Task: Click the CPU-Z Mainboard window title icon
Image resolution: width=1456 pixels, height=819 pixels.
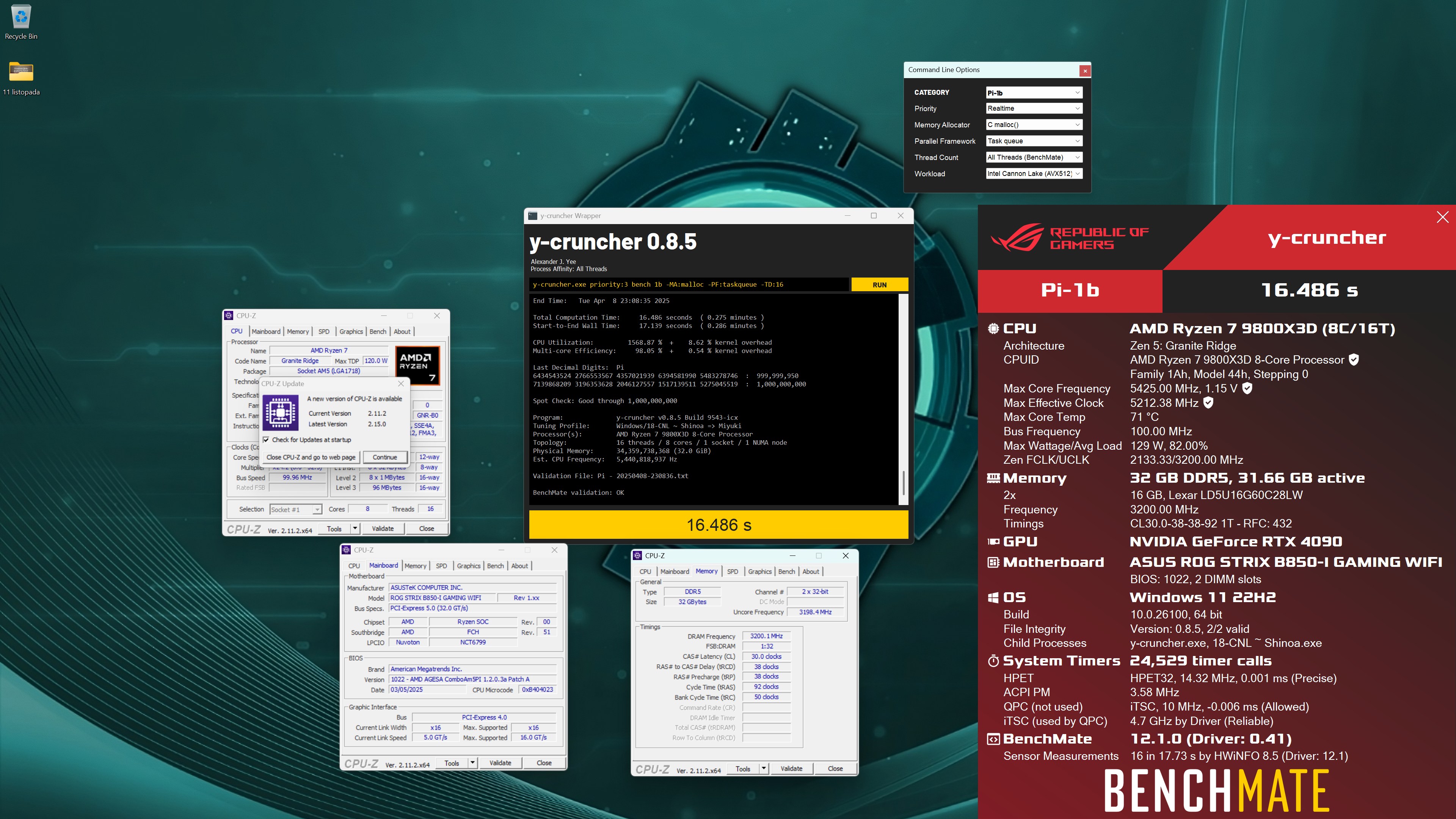Action: [x=347, y=549]
